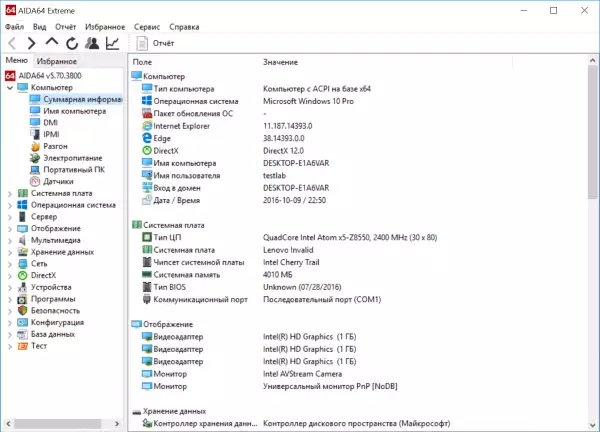Viewport: 600px width, 432px height.
Task: Collapse the Компьютер tree node
Action: [x=10, y=88]
